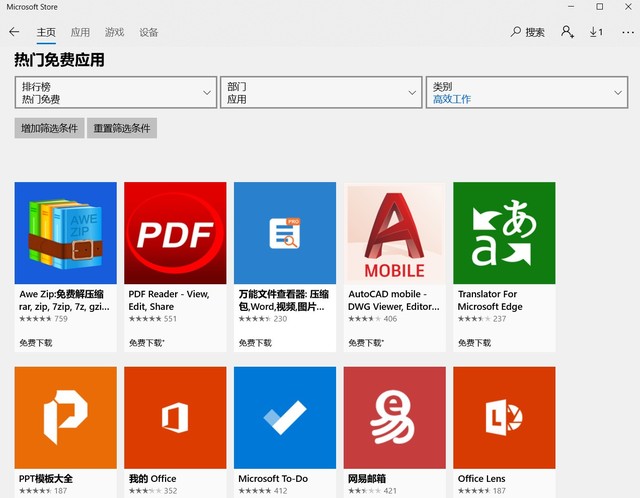
Task: Click the PPT模板大全 title text
Action: (46, 478)
